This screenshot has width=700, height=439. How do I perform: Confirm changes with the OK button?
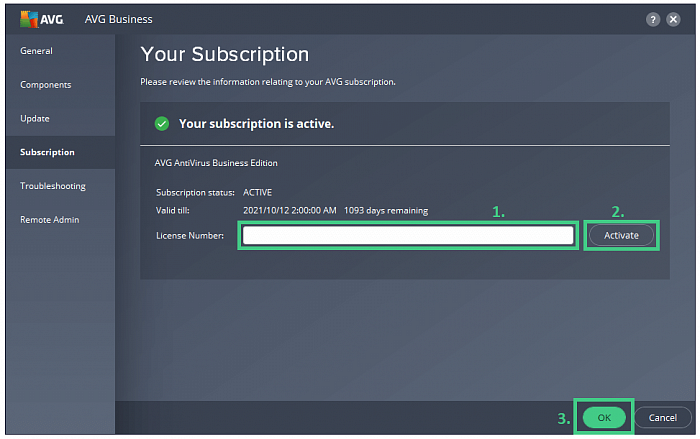(x=603, y=417)
